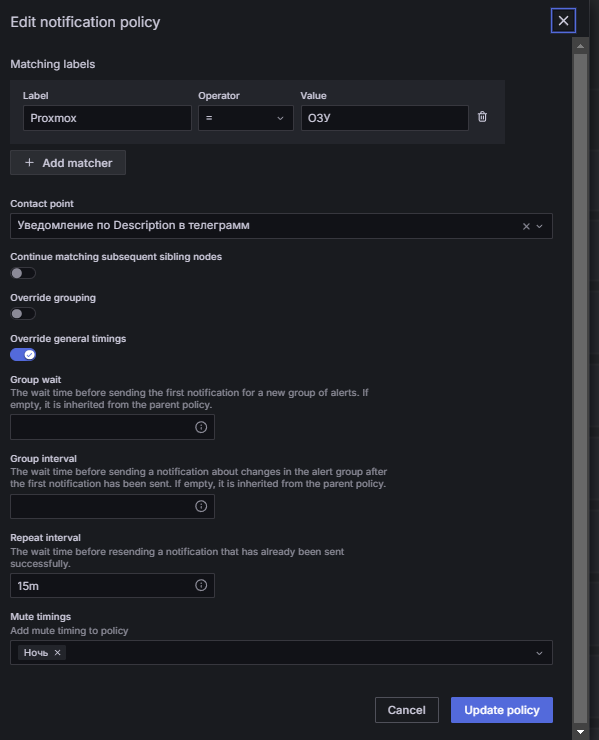Click the dialog vertical scrollbar thumb
The width and height of the screenshot is (599, 740).
(x=581, y=388)
